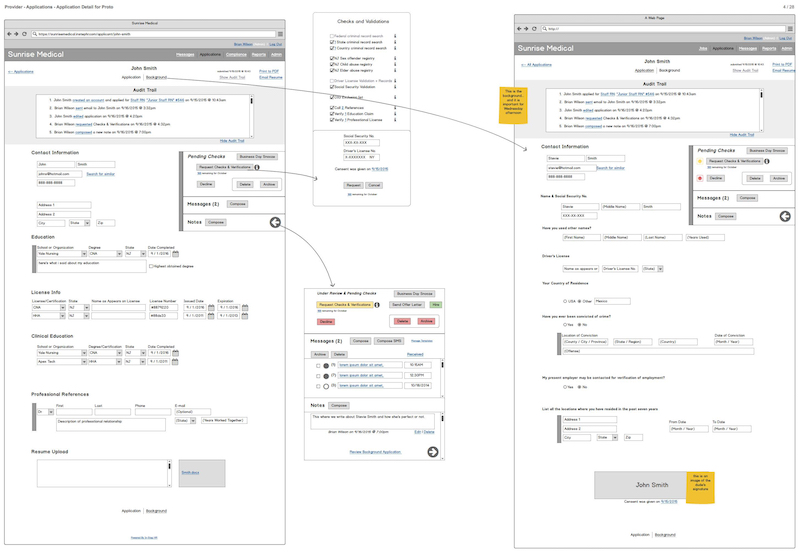Click Resume Upload text area scrollbar

(x=169, y=474)
